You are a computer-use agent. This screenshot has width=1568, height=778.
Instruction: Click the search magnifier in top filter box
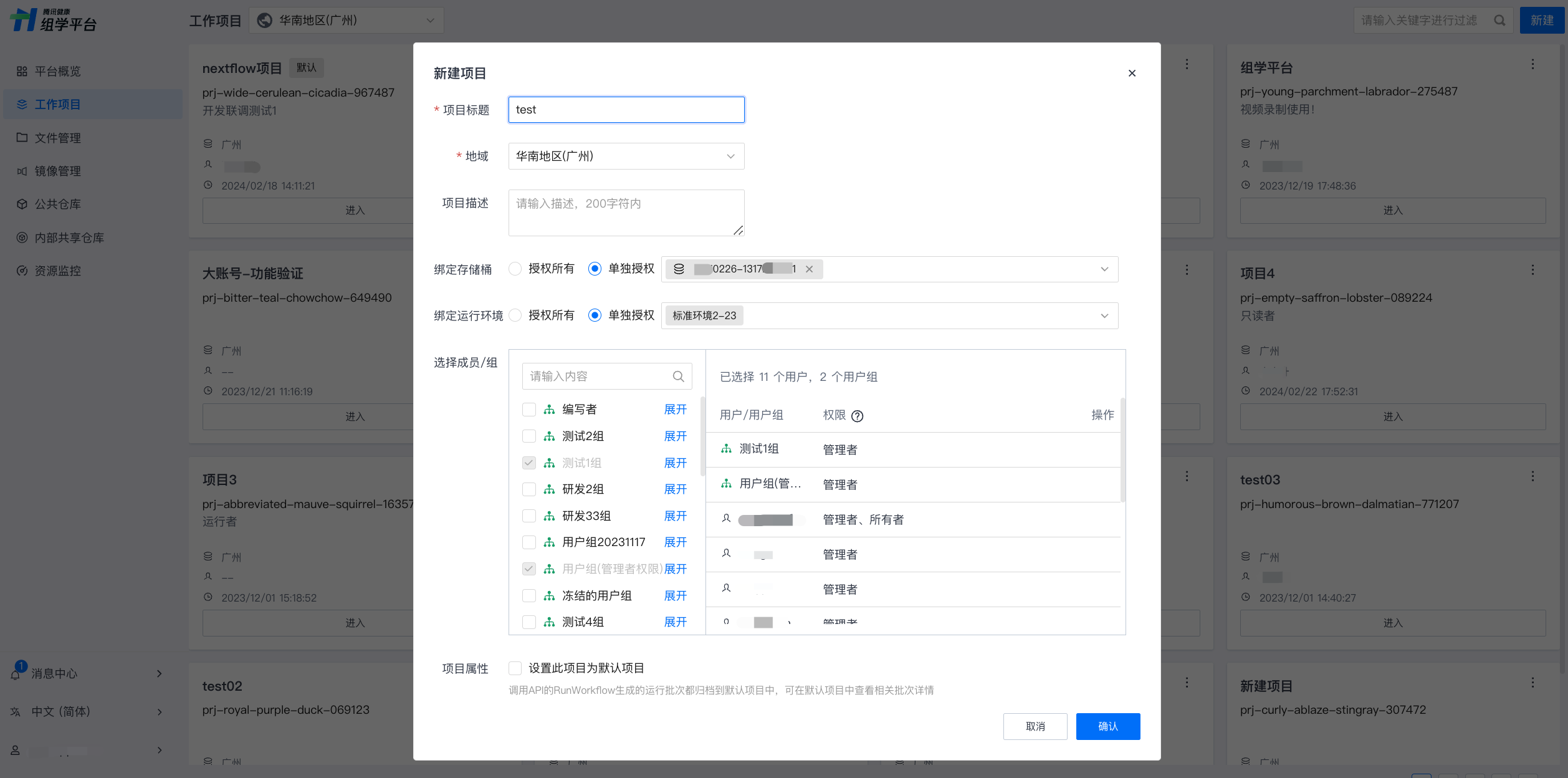pyautogui.click(x=1499, y=21)
